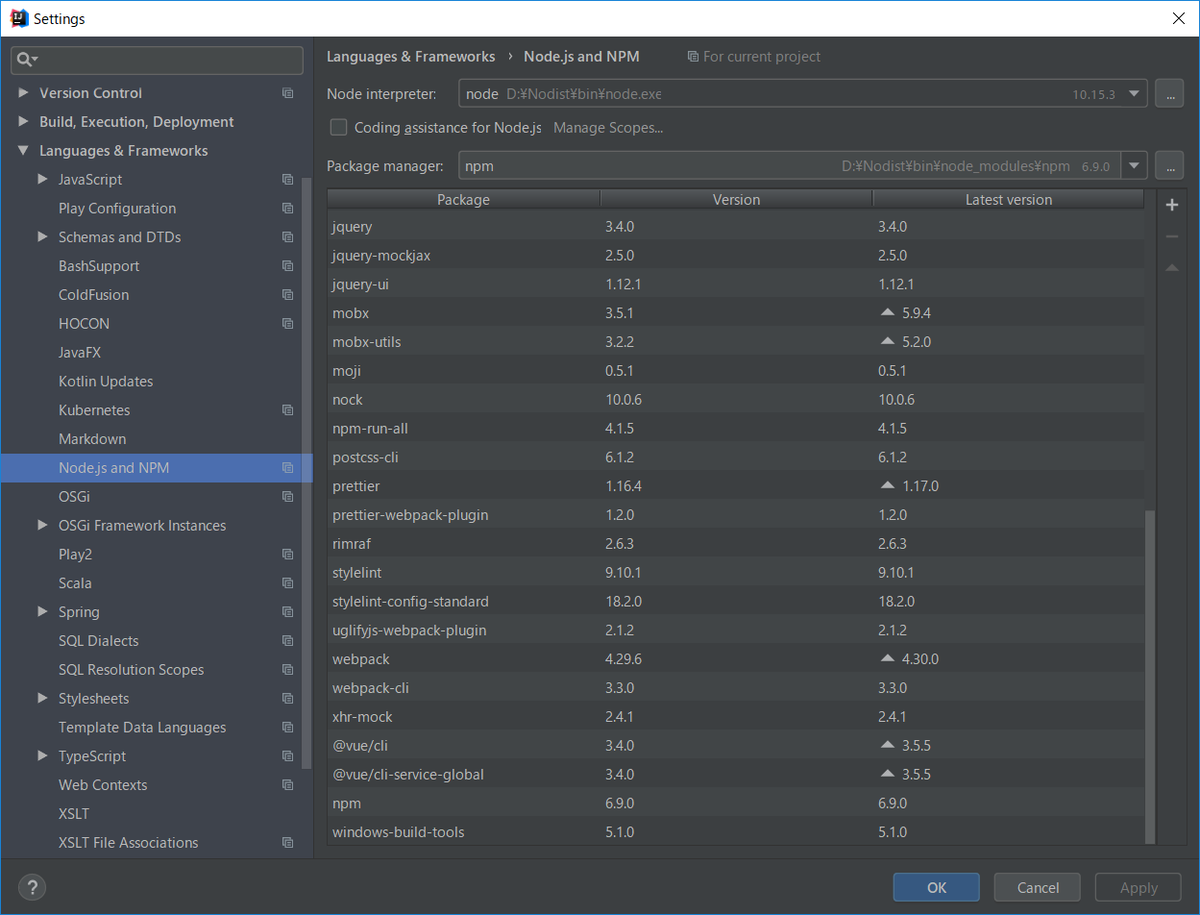Click the upgrade package arrow icon
This screenshot has width=1200, height=915.
click(1172, 267)
